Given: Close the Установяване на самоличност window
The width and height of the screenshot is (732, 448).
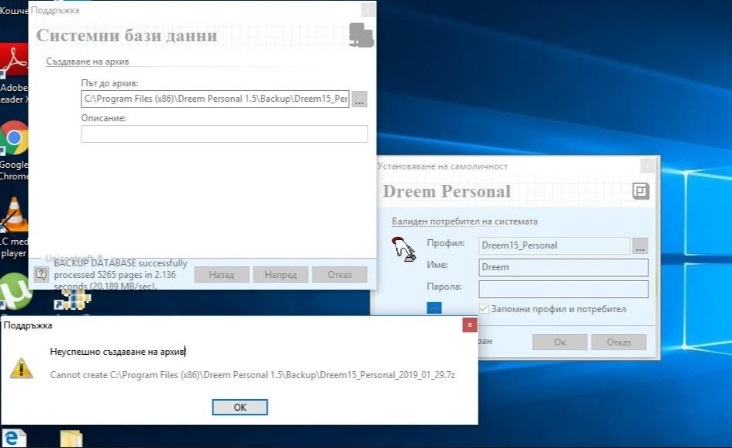Looking at the screenshot, I should pos(648,165).
